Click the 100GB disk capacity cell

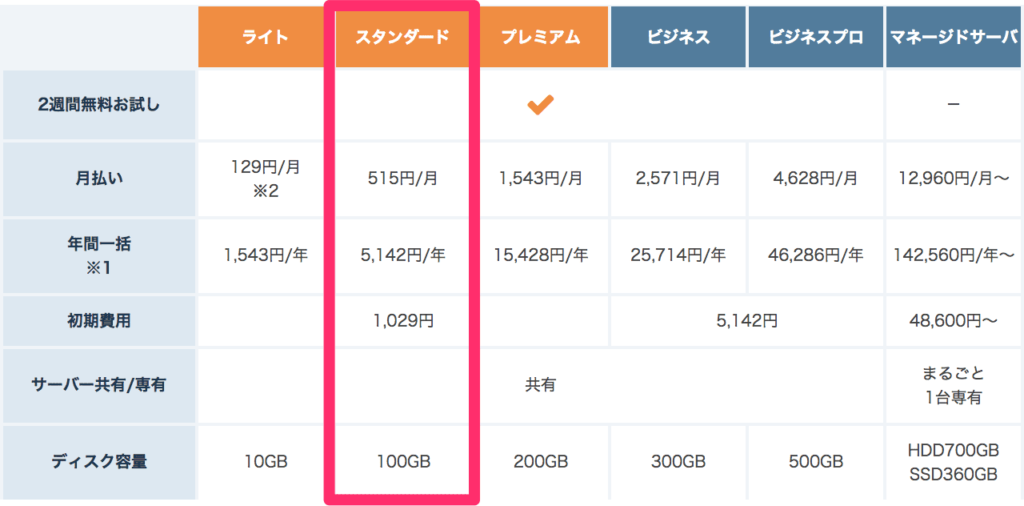tap(402, 462)
